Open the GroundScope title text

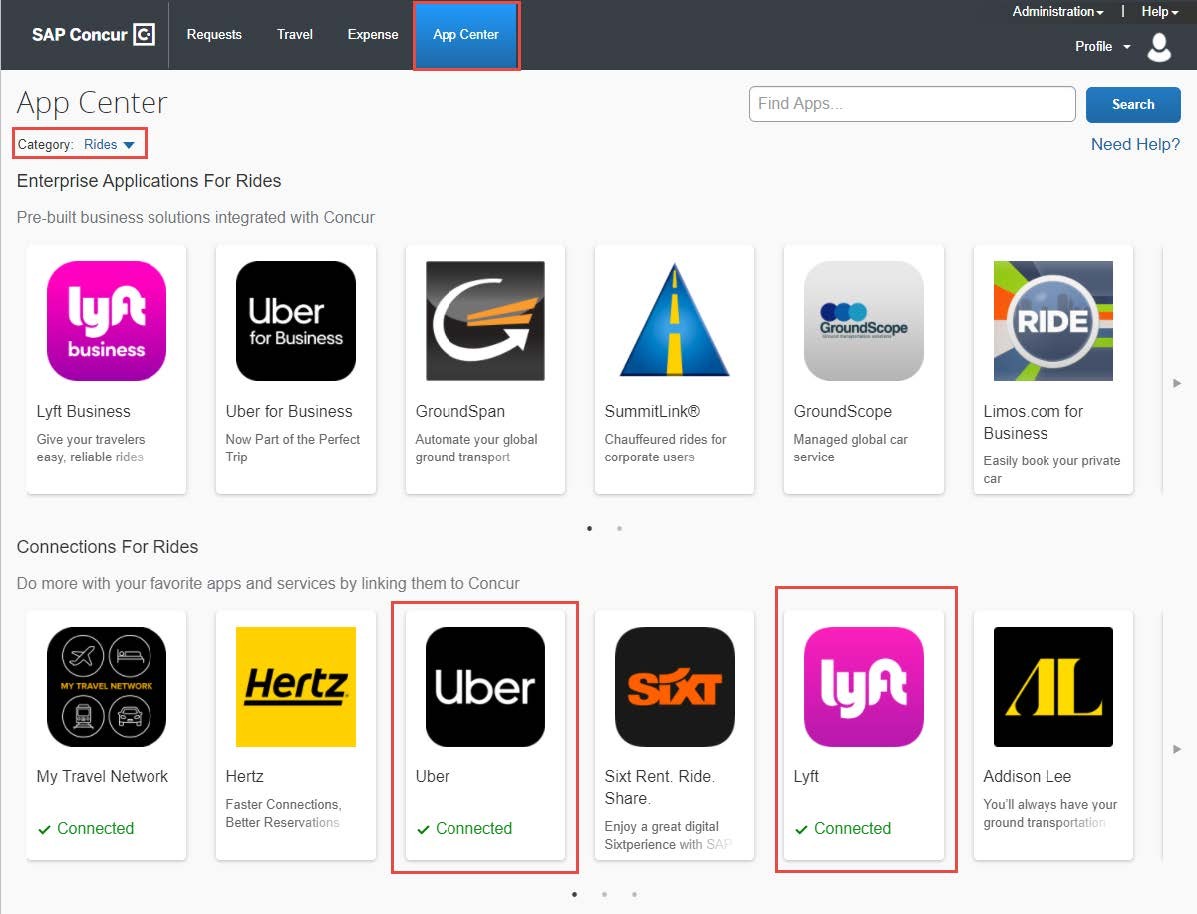tap(842, 412)
